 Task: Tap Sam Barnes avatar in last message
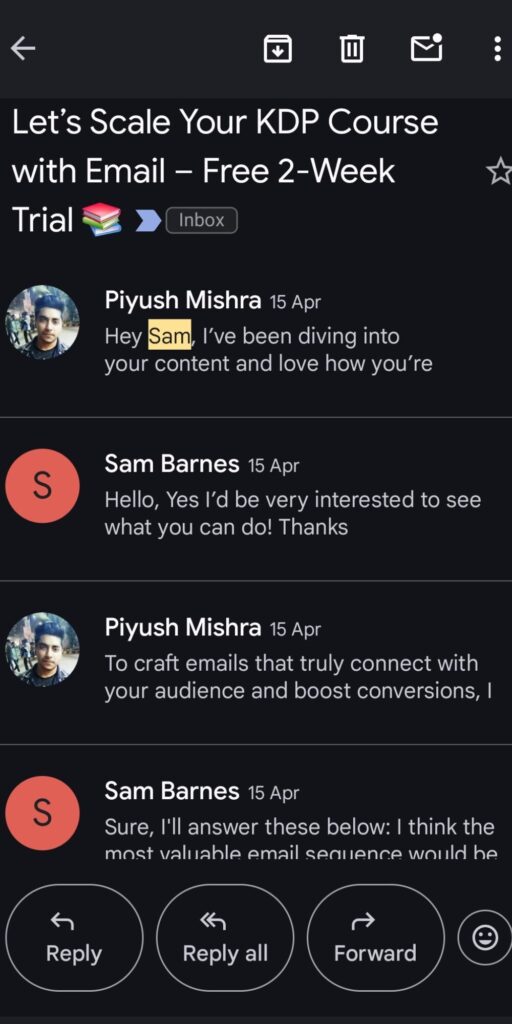42,813
